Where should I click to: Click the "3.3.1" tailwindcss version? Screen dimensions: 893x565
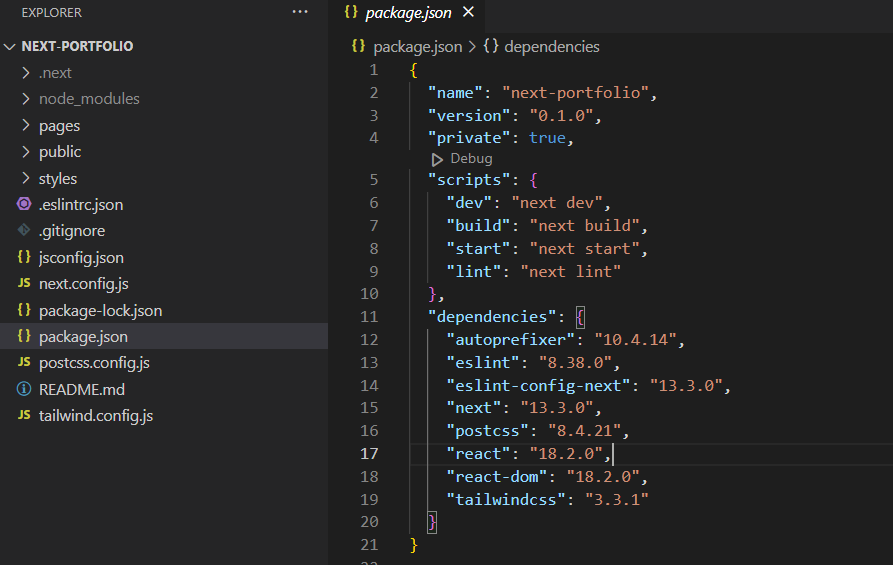617,500
